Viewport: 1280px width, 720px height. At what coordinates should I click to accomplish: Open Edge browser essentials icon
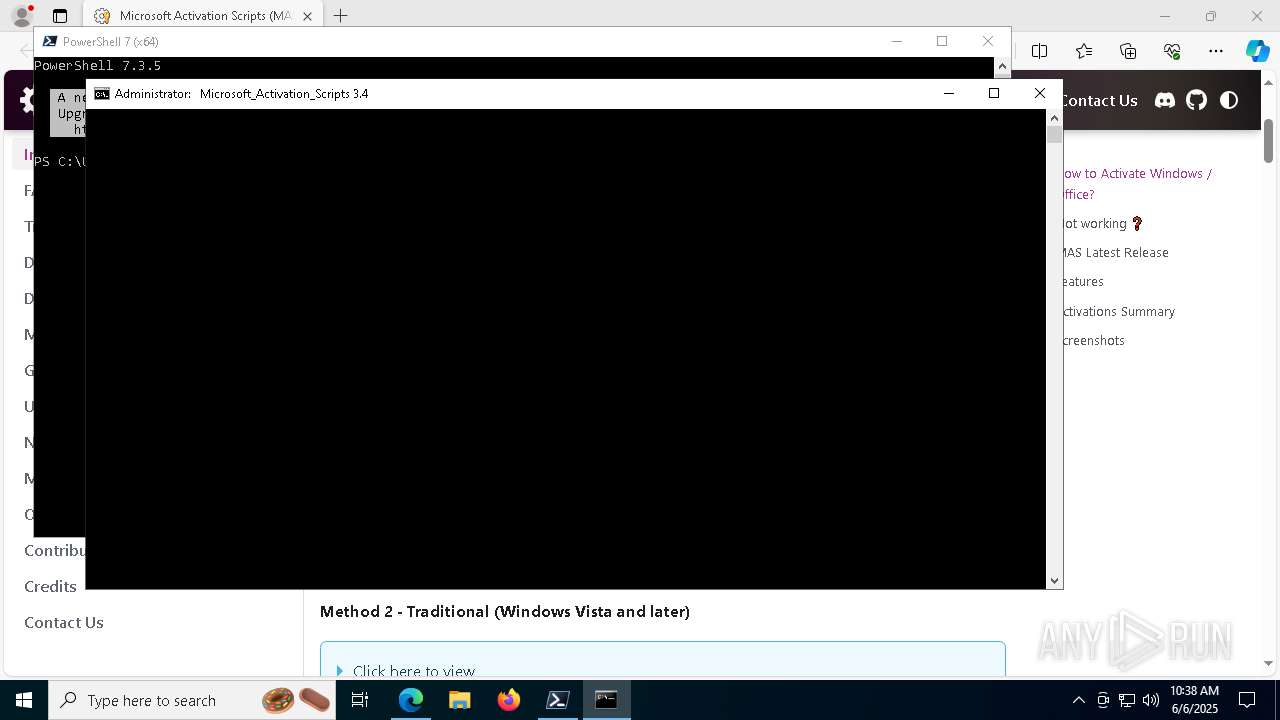click(x=1172, y=51)
